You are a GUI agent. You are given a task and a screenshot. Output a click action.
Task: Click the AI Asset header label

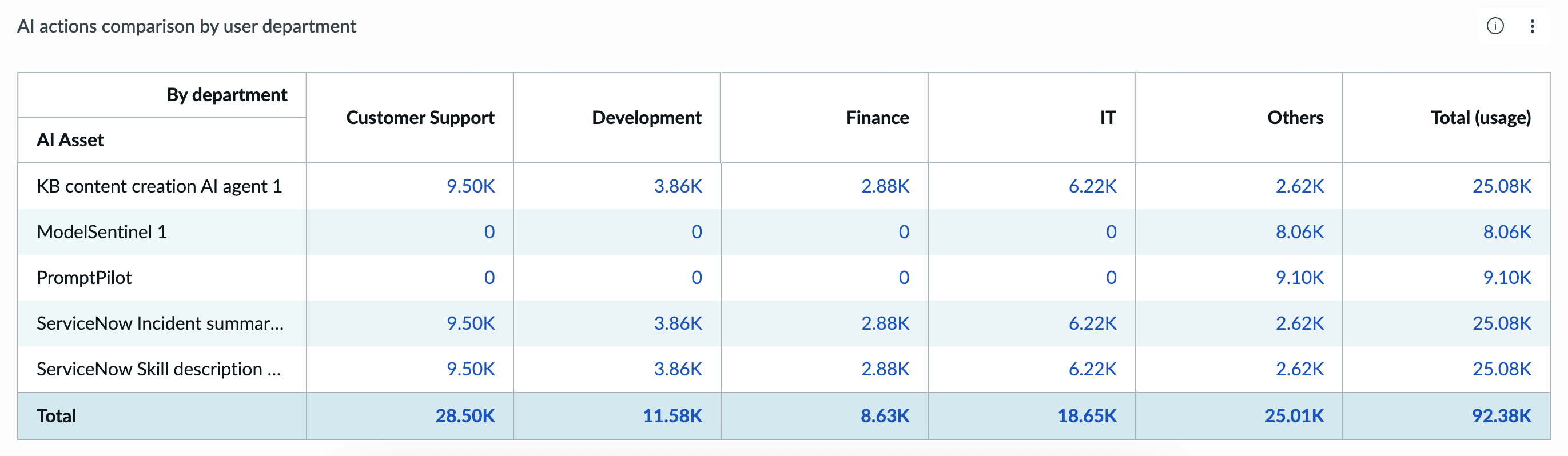pos(70,140)
